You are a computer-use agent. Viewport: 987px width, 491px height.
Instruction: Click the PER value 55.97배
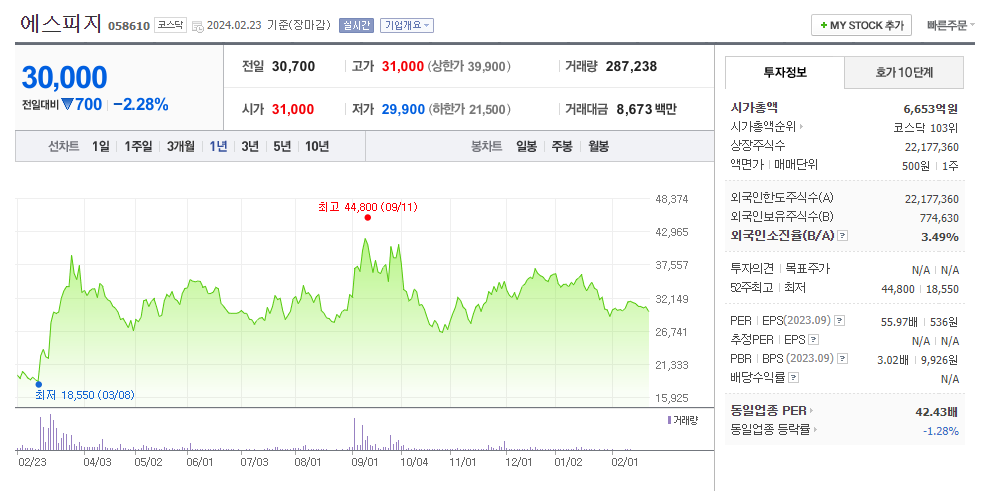899,322
